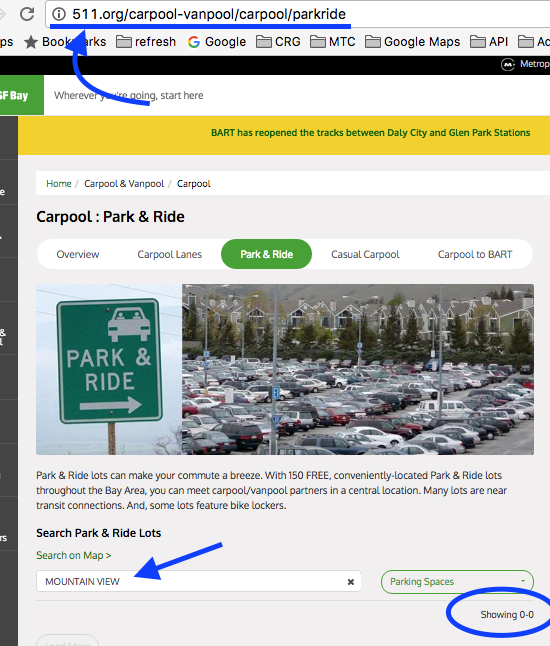This screenshot has width=550, height=646.
Task: Open the refresh bookmark folder
Action: pyautogui.click(x=146, y=42)
